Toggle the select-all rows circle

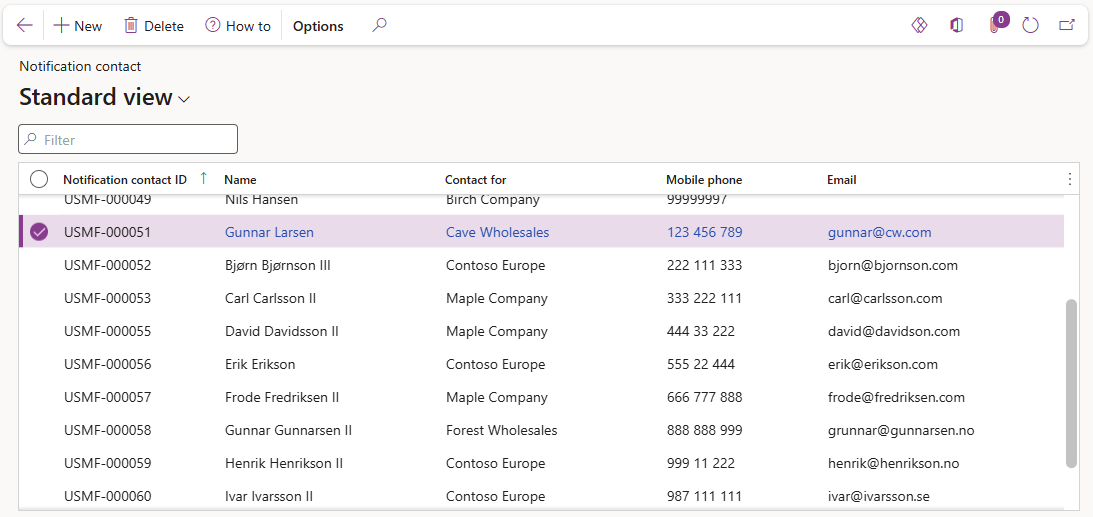pos(39,179)
